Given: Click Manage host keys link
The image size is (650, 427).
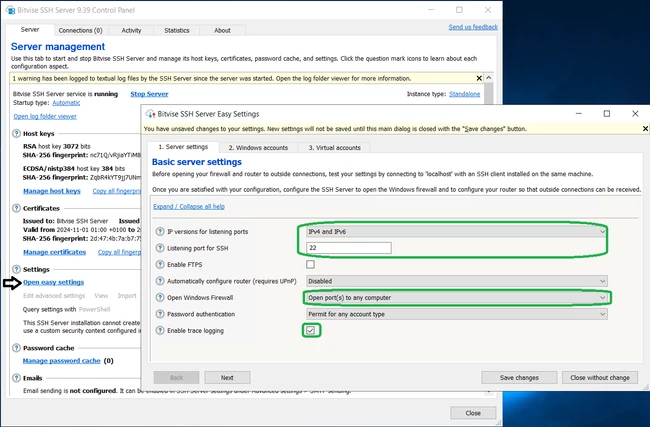Looking at the screenshot, I should [x=52, y=191].
